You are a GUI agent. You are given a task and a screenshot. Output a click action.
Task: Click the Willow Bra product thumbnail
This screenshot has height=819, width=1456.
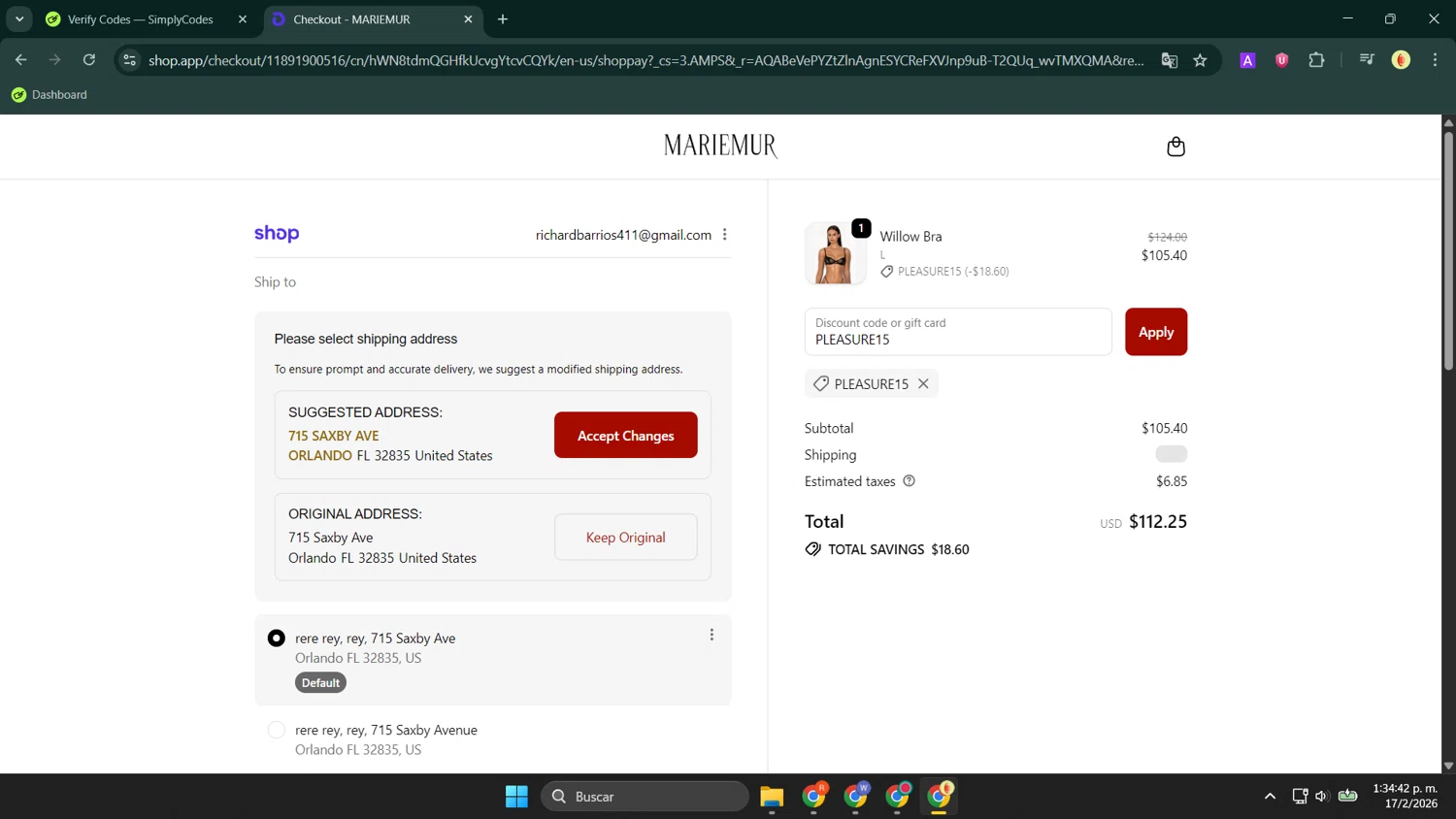(835, 252)
